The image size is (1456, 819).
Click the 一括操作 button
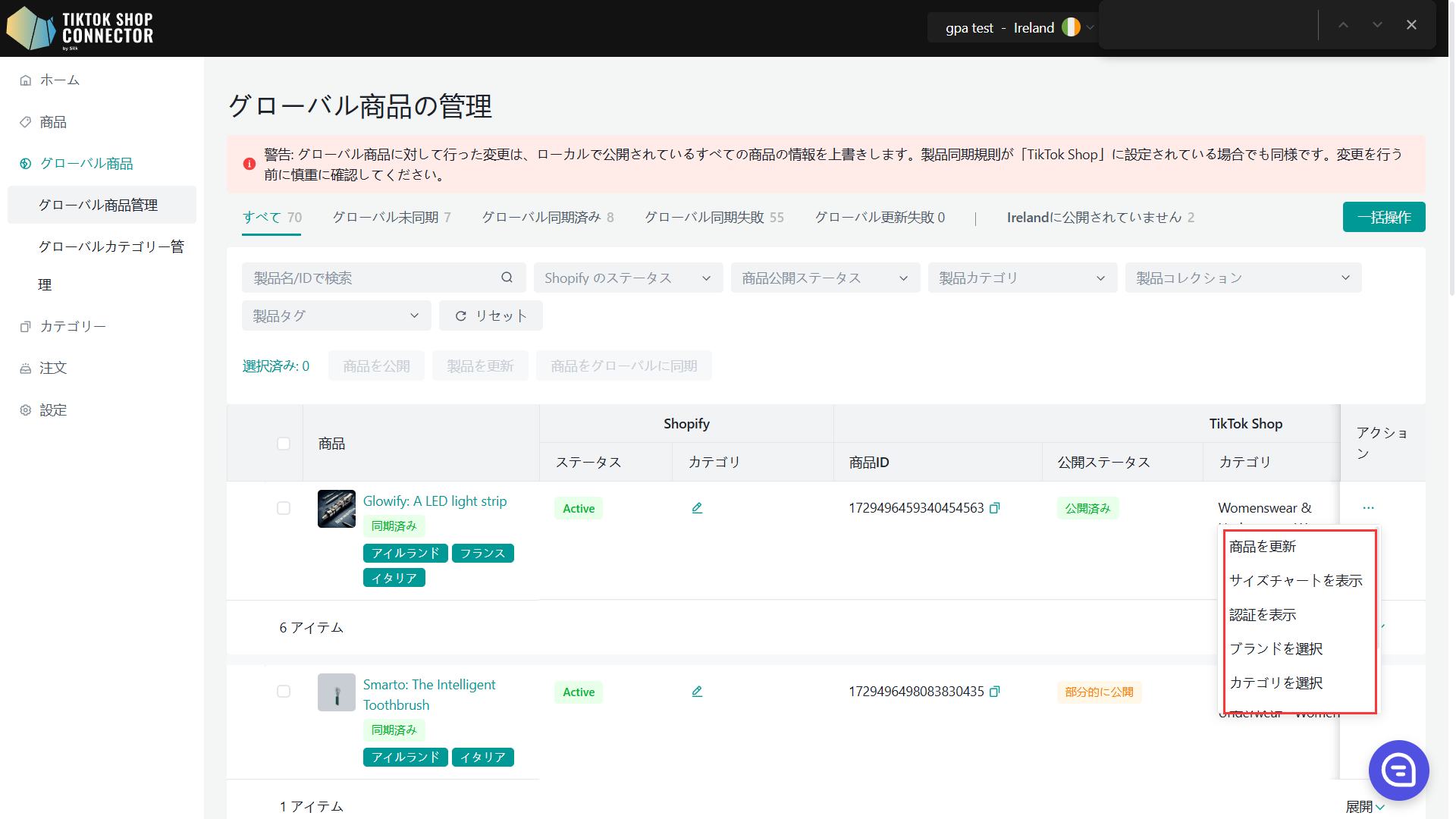(1384, 217)
